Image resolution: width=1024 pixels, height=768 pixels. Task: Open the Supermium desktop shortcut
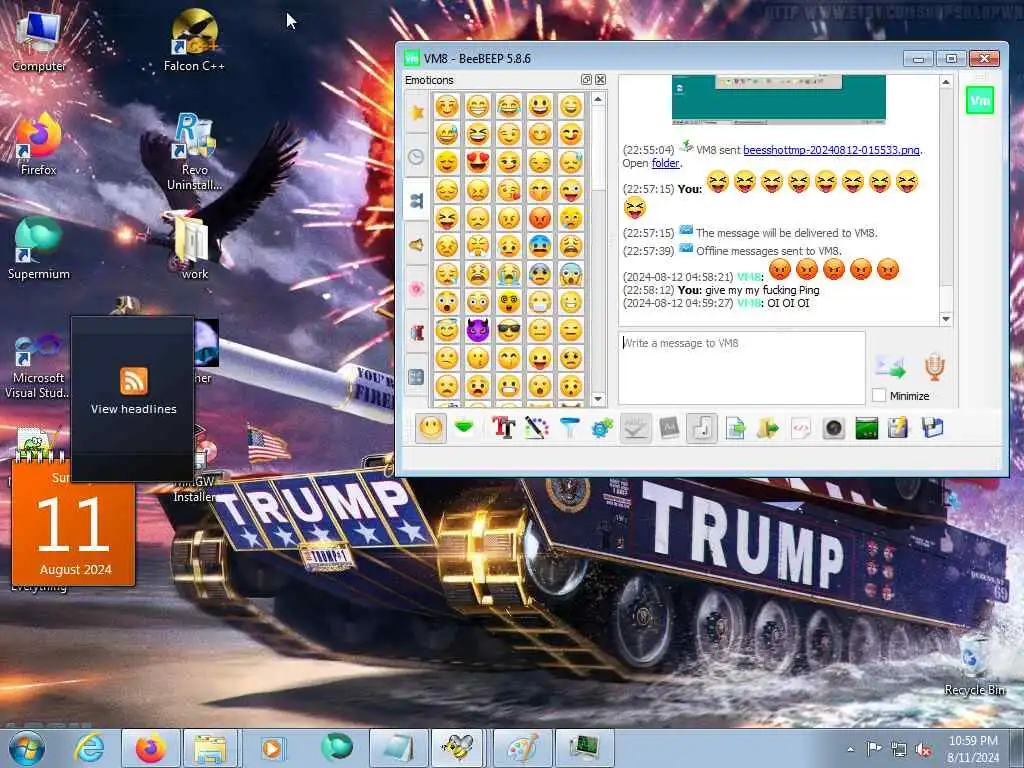pyautogui.click(x=39, y=248)
